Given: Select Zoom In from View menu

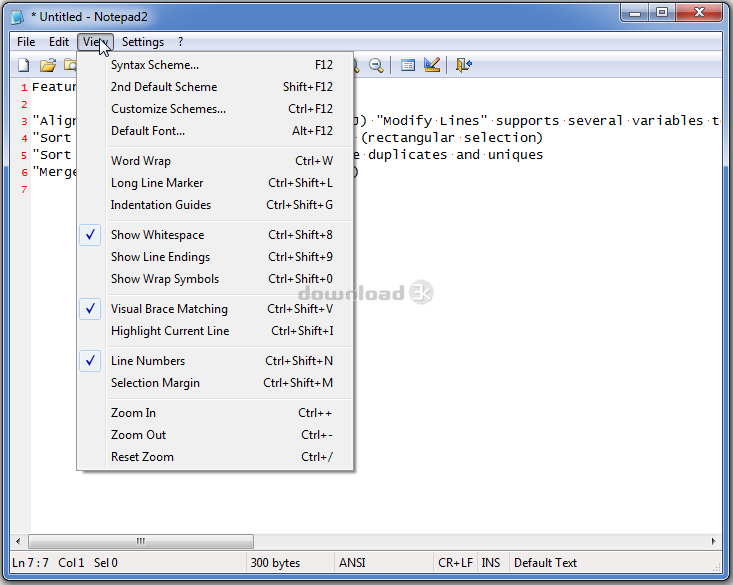Looking at the screenshot, I should pos(216,412).
